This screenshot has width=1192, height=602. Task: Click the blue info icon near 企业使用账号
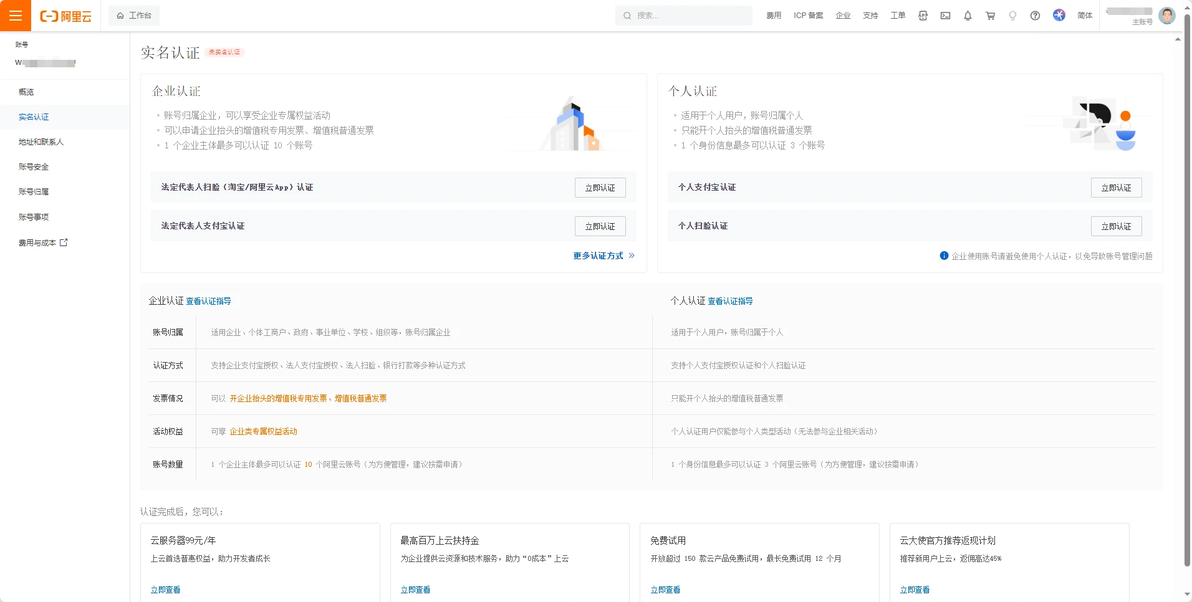point(944,256)
